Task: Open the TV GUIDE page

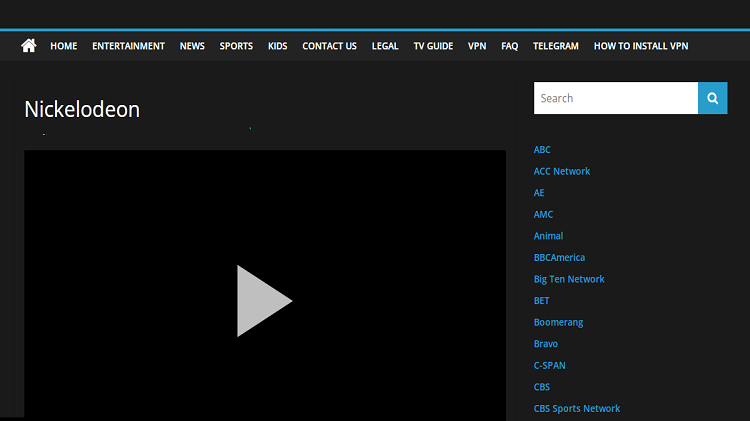Action: (x=433, y=46)
